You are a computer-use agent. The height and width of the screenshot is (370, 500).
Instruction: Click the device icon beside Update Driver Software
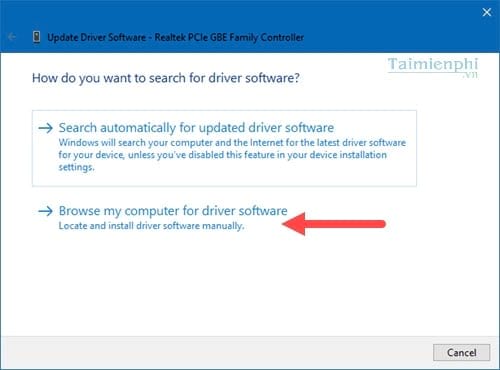coord(37,37)
